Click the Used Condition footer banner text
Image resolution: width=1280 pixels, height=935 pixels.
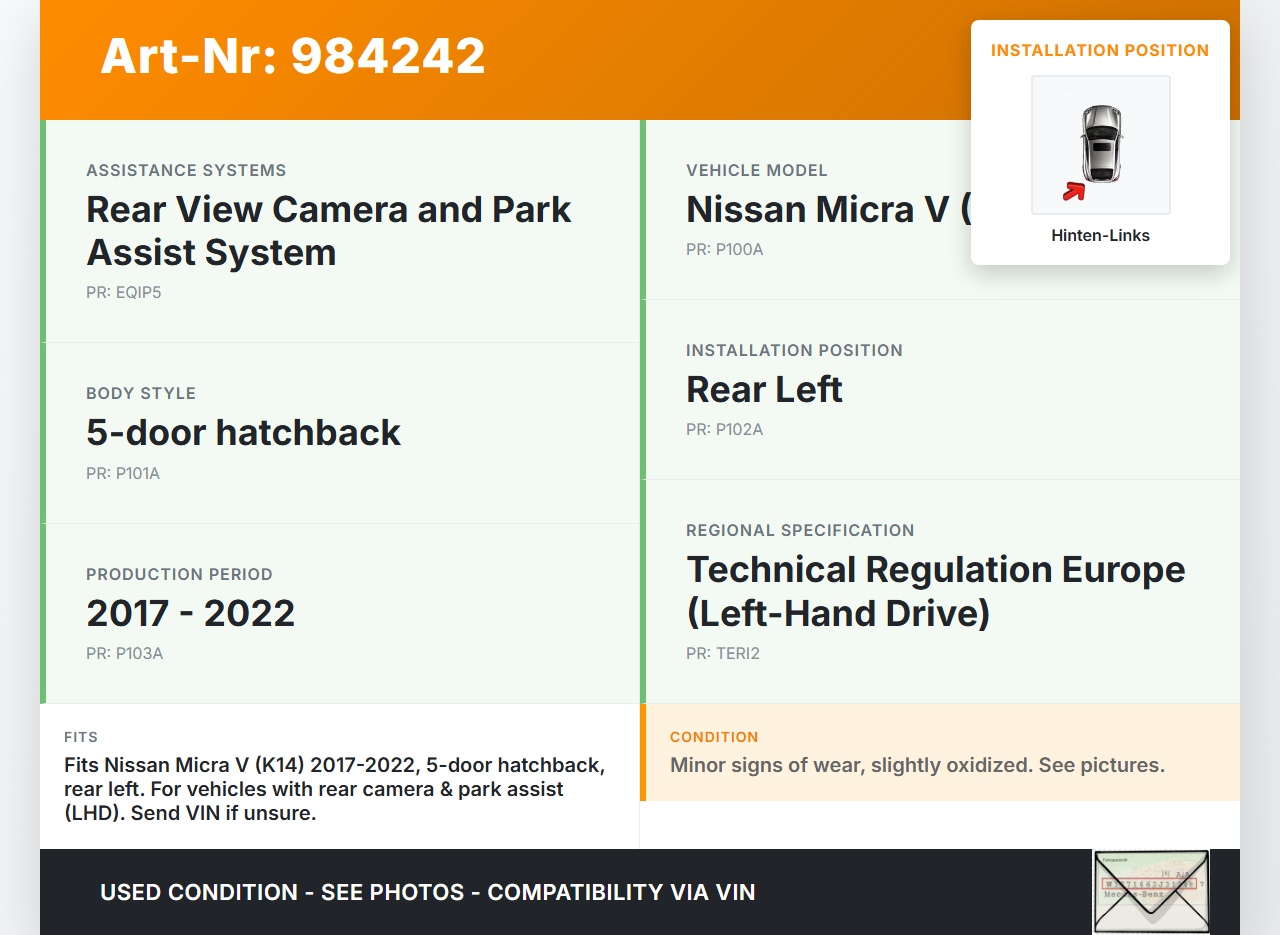[427, 892]
